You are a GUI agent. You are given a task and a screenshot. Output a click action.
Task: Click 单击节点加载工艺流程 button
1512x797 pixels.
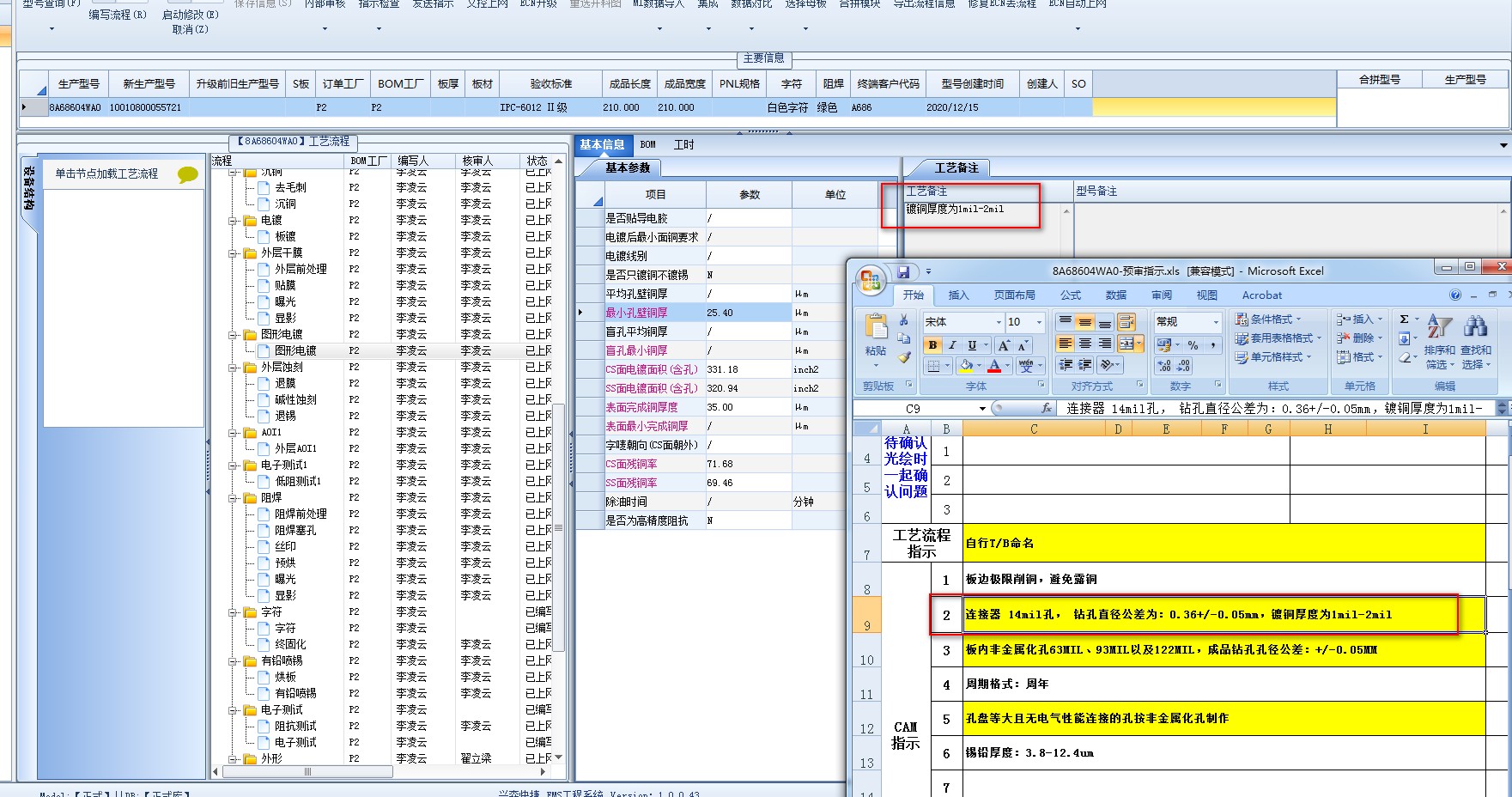pos(106,173)
